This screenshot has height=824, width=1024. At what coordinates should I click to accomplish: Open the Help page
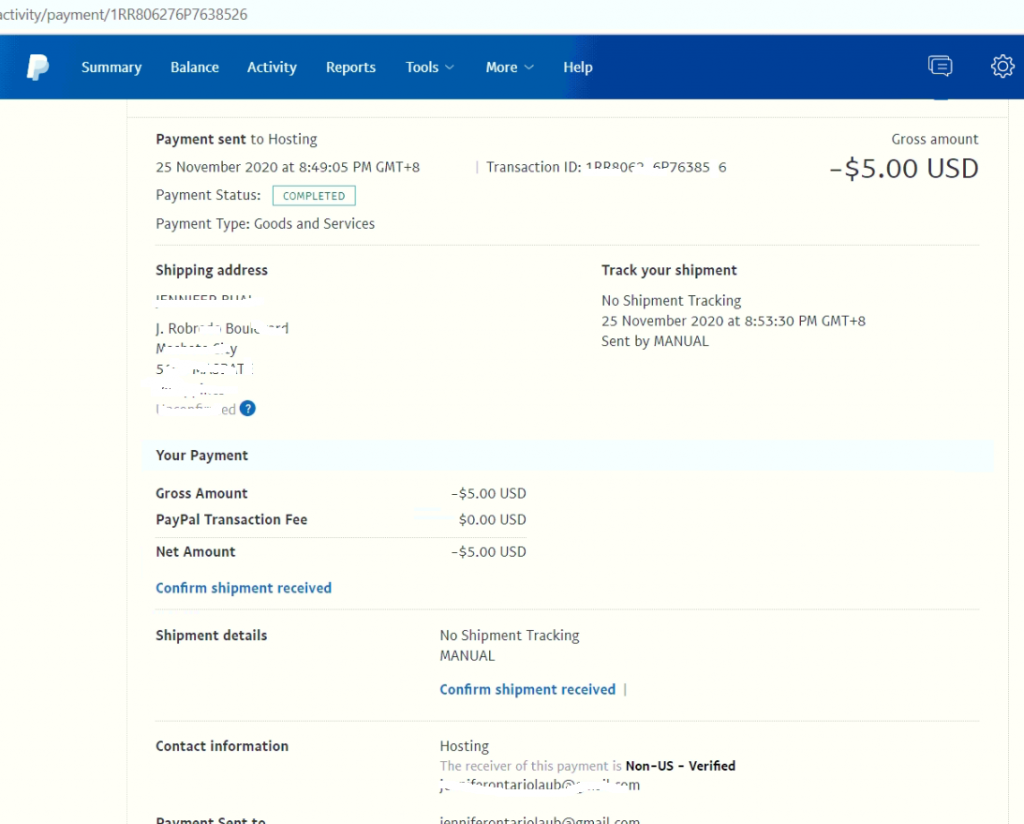tap(578, 67)
